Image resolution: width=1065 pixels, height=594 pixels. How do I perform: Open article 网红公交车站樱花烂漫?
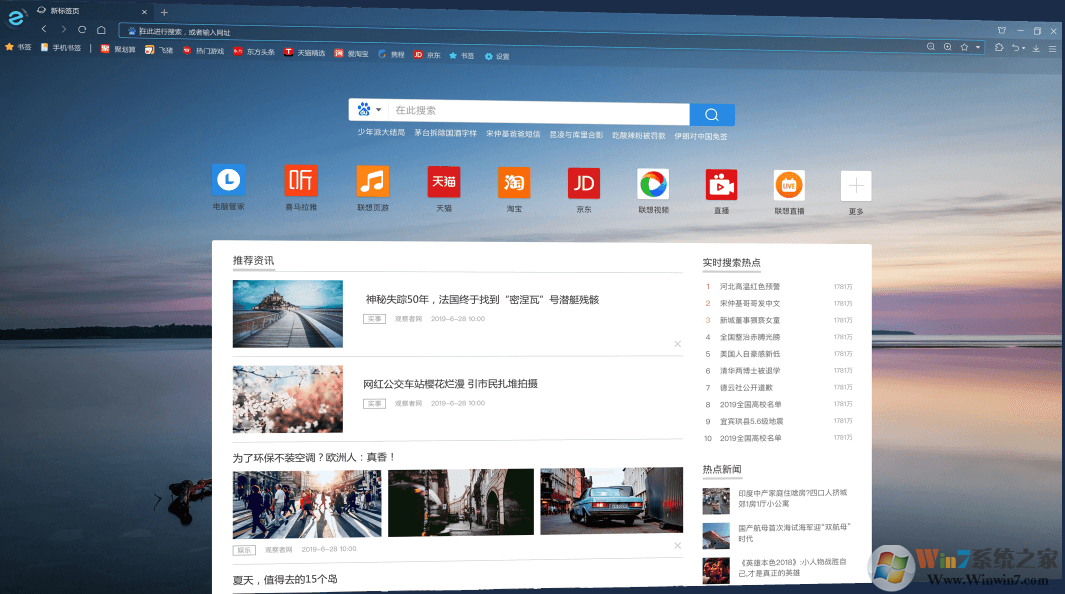pyautogui.click(x=450, y=384)
